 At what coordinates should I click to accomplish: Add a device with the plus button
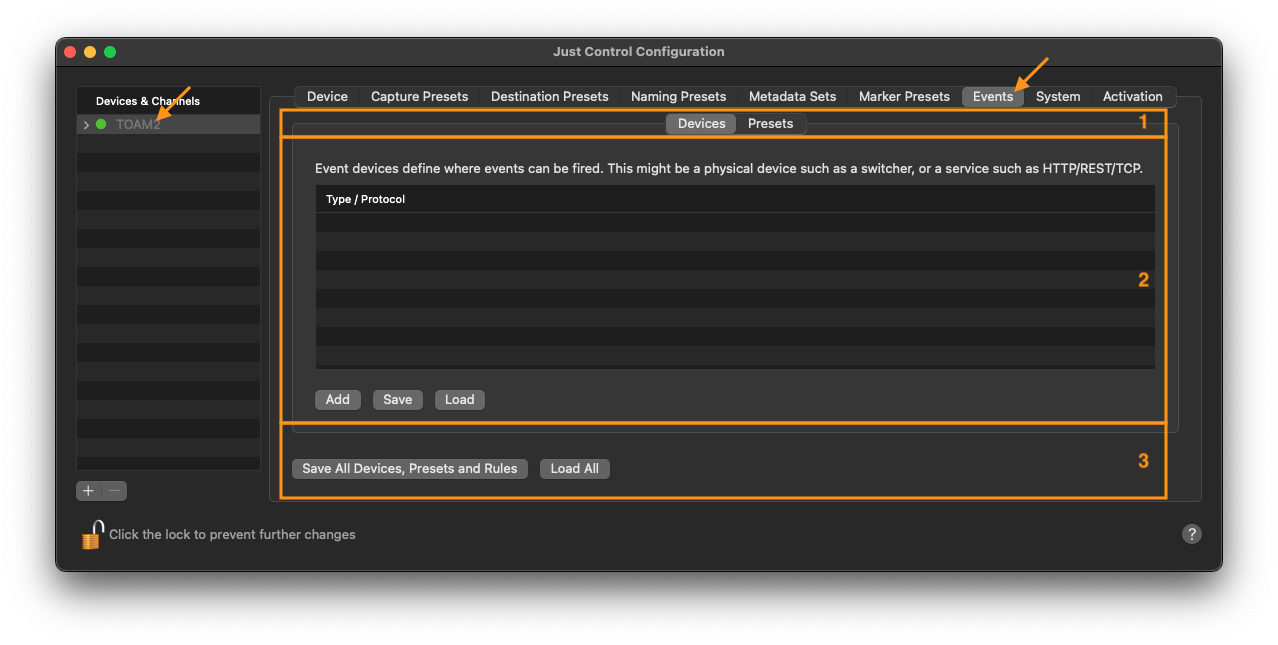89,491
